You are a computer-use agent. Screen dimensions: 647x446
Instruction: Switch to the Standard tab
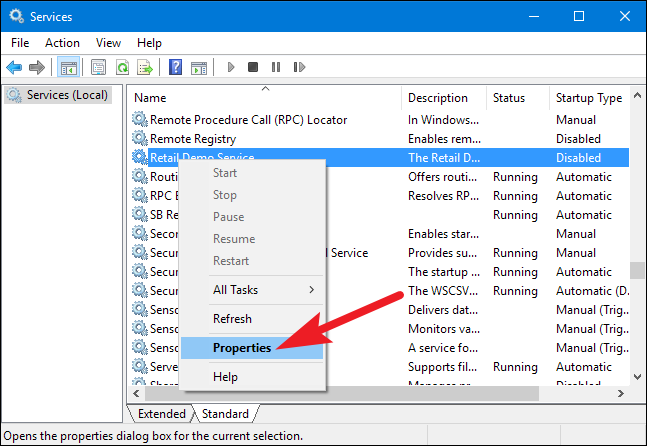tap(225, 413)
